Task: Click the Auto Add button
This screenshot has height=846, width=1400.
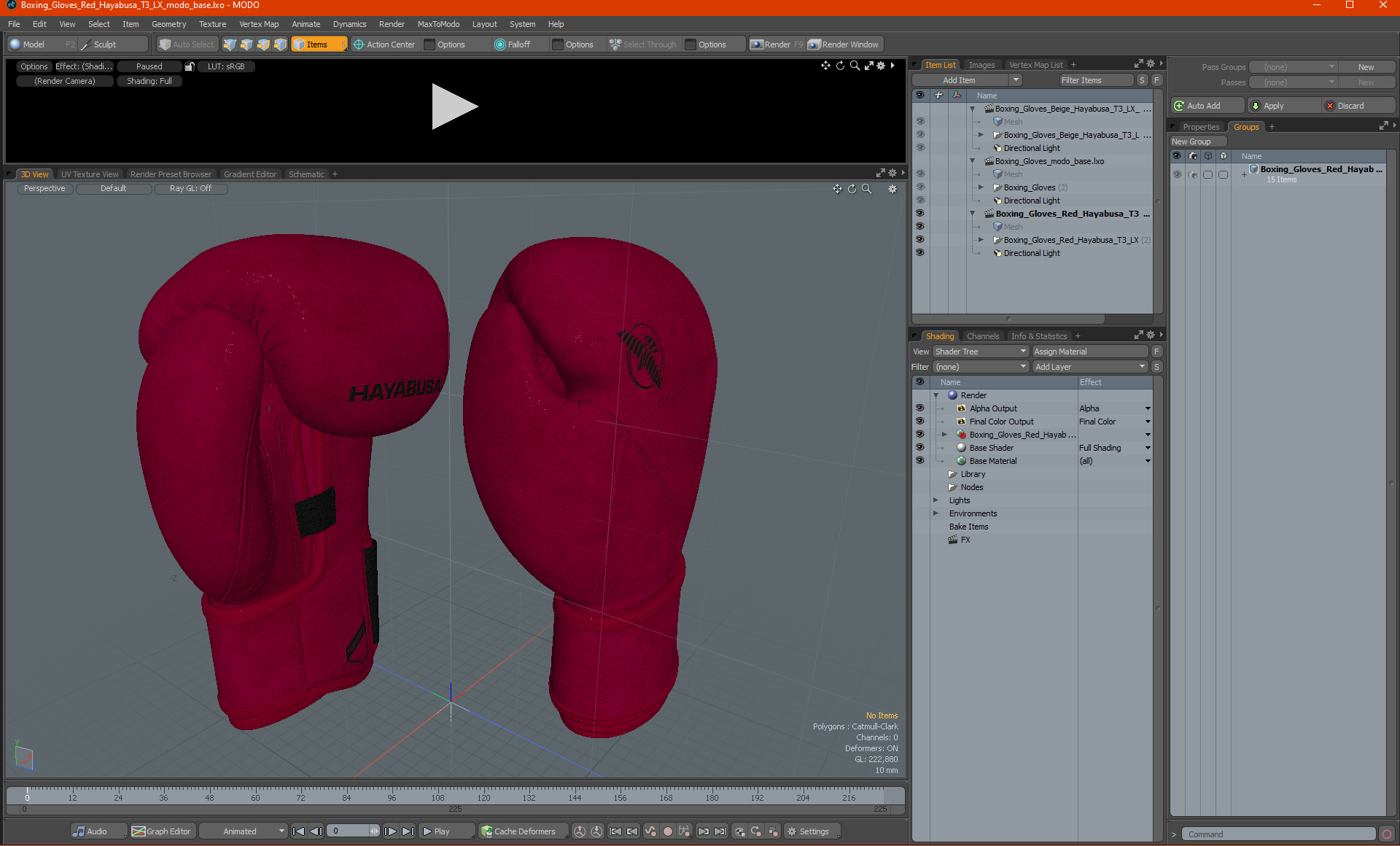Action: point(1207,106)
